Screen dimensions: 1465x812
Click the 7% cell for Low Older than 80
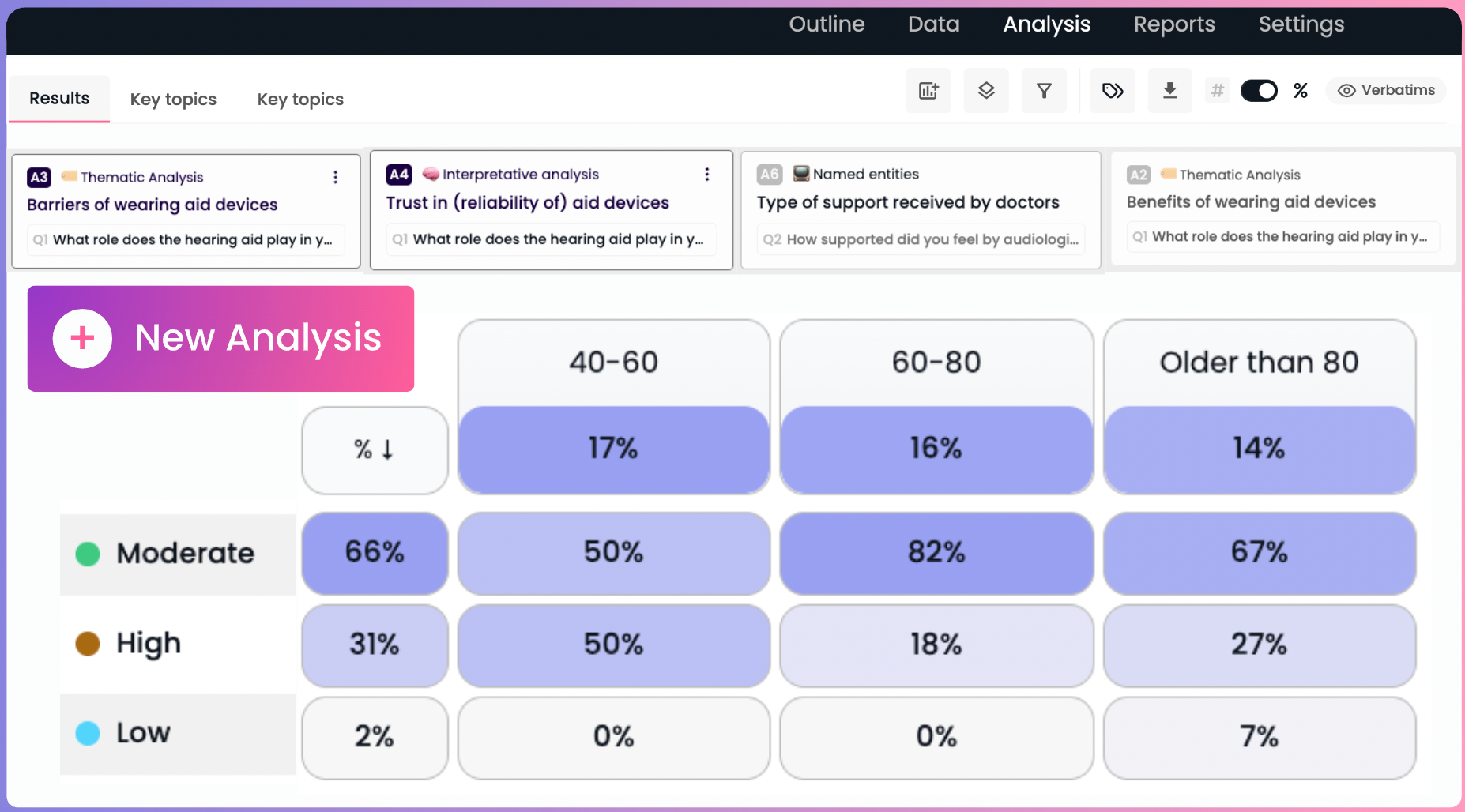tap(1260, 738)
